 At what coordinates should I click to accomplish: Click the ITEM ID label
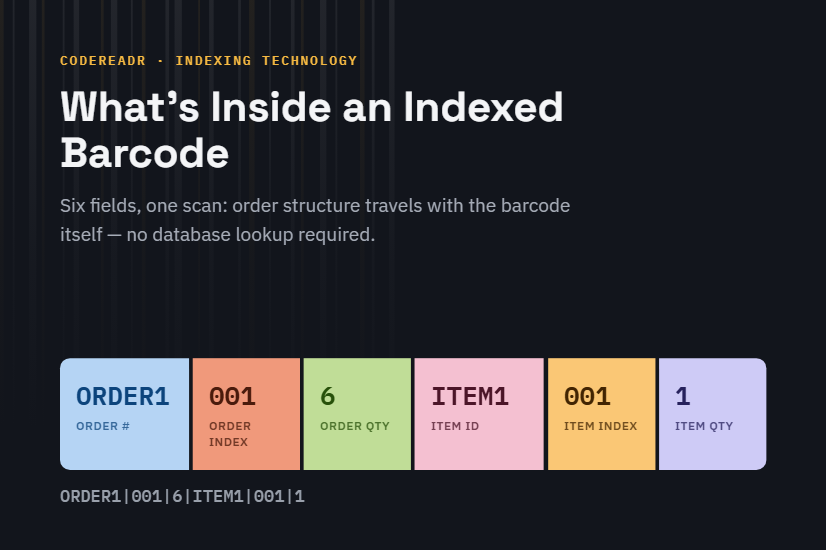pos(455,426)
